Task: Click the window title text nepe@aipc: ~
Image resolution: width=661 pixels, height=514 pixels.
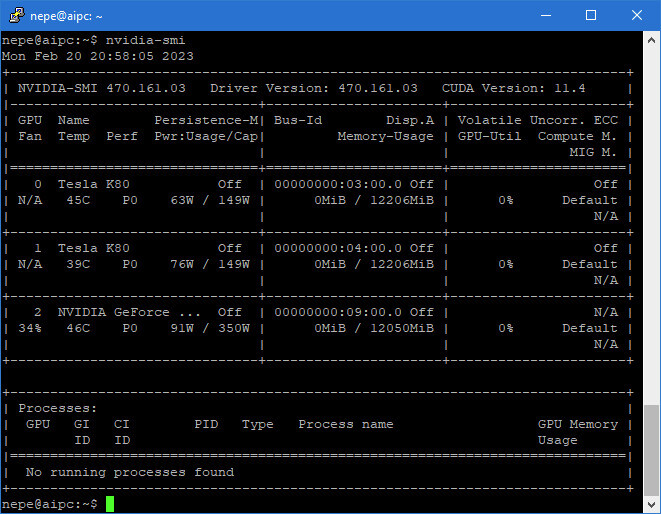Action: 66,16
